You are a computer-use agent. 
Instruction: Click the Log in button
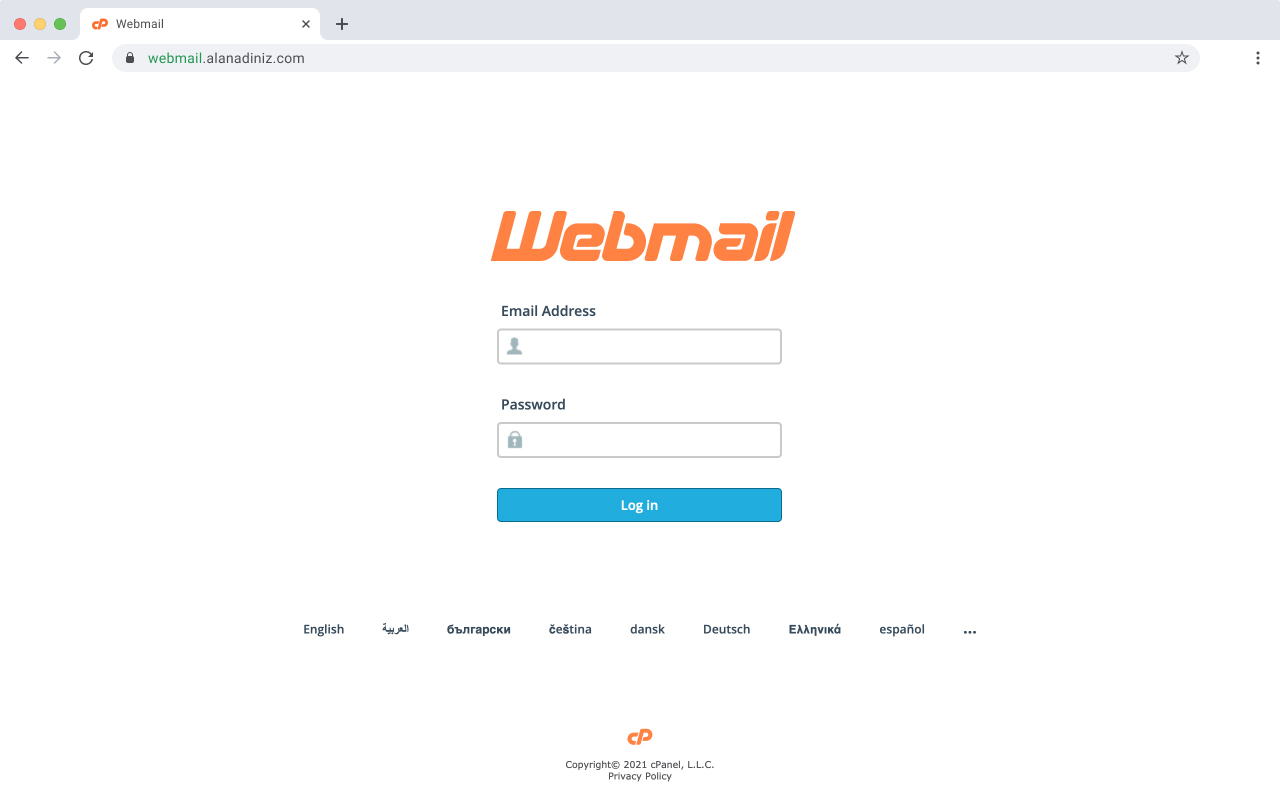(639, 505)
